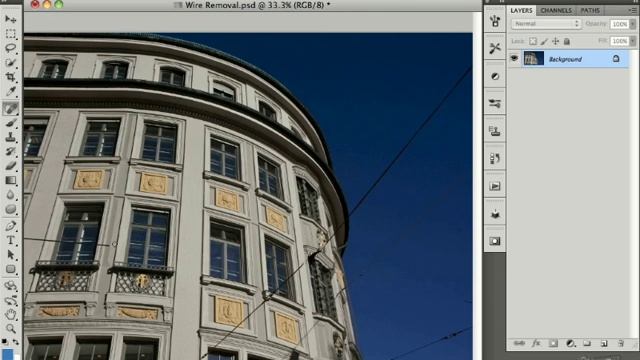The width and height of the screenshot is (640, 360).
Task: Open the Adjustments panel icon
Action: pos(495,76)
